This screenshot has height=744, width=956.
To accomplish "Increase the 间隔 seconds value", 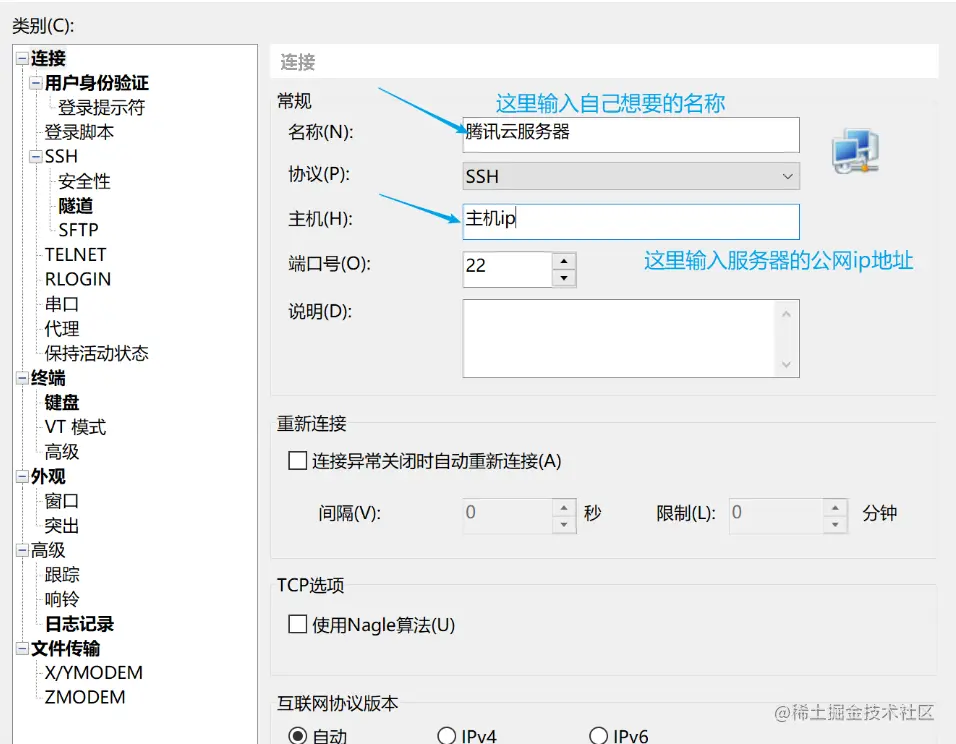I will pos(564,507).
